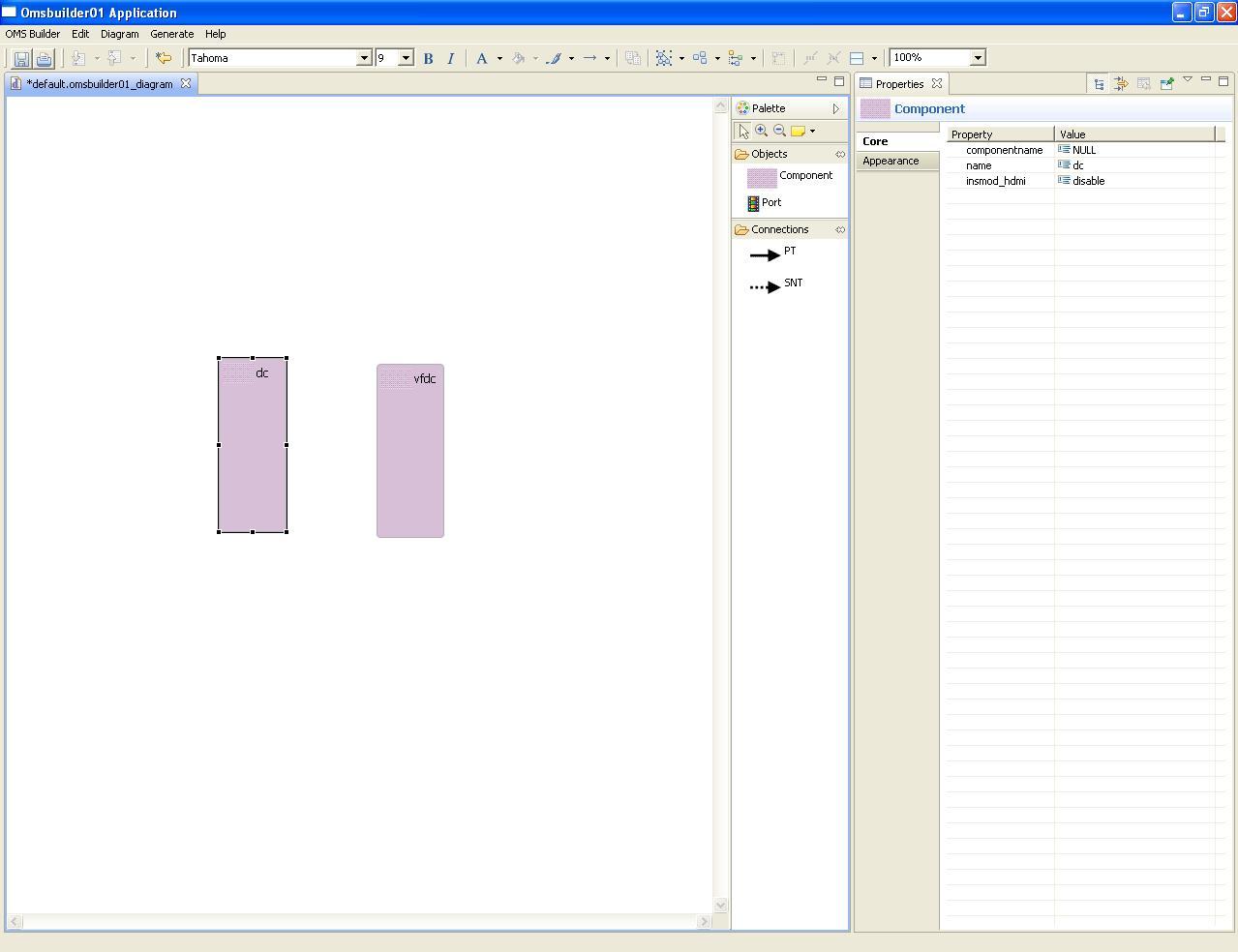Click the insmod_hdmi value disable cell
The height and width of the screenshot is (952, 1238).
point(1134,181)
